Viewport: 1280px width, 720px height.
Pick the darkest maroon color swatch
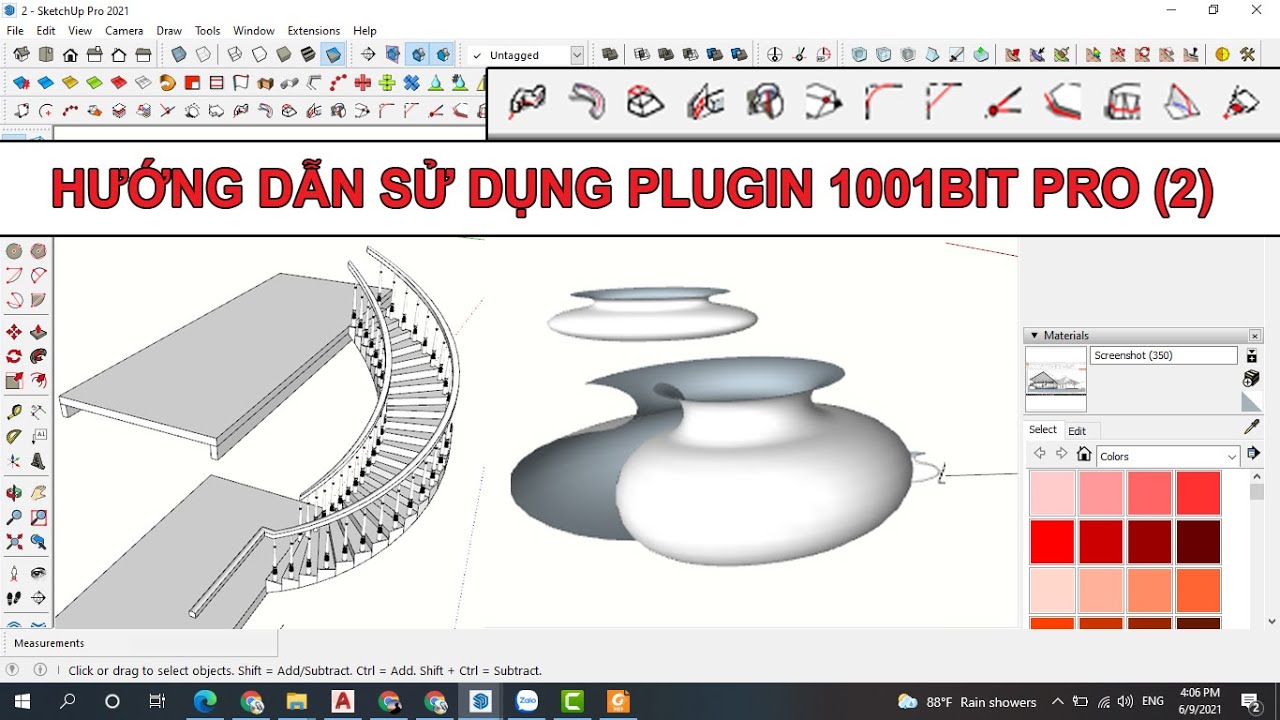click(1198, 542)
